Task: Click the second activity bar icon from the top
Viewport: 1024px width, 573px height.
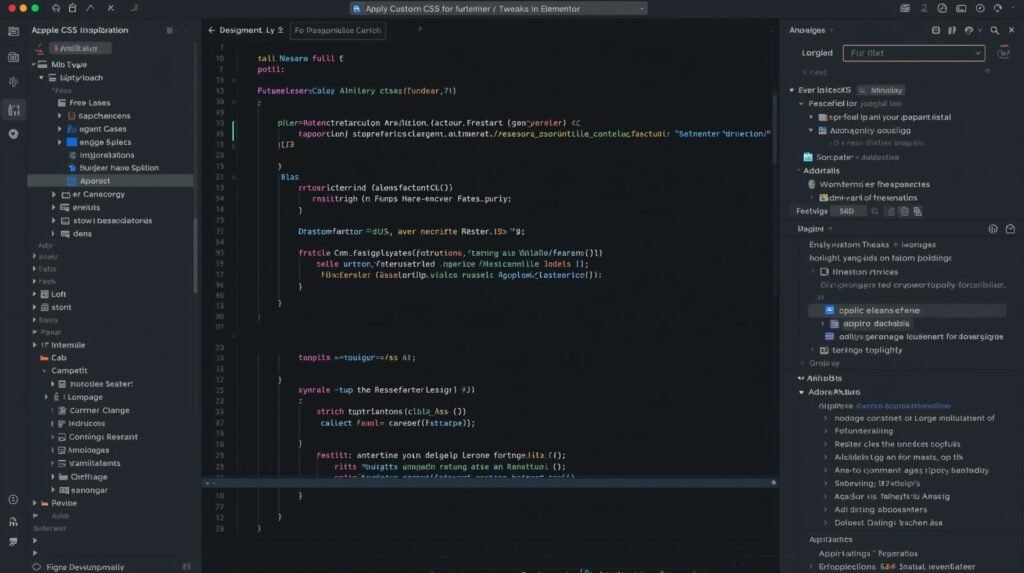Action: pos(13,57)
